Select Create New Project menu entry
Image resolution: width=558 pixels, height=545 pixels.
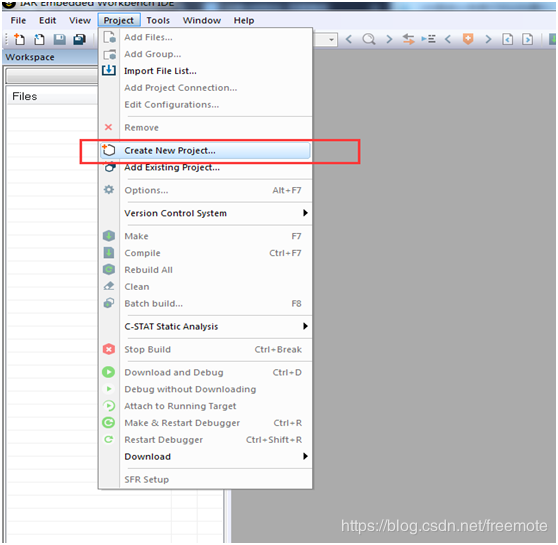point(206,151)
